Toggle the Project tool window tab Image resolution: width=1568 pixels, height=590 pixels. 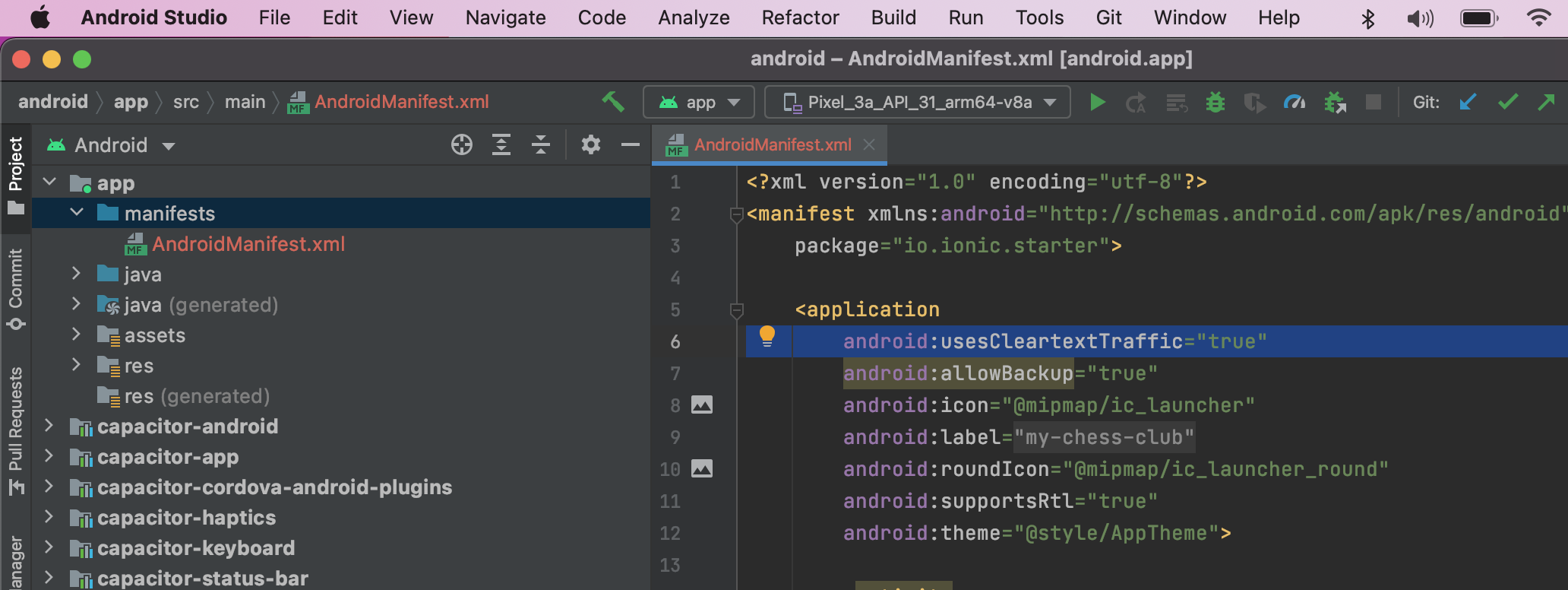point(15,175)
